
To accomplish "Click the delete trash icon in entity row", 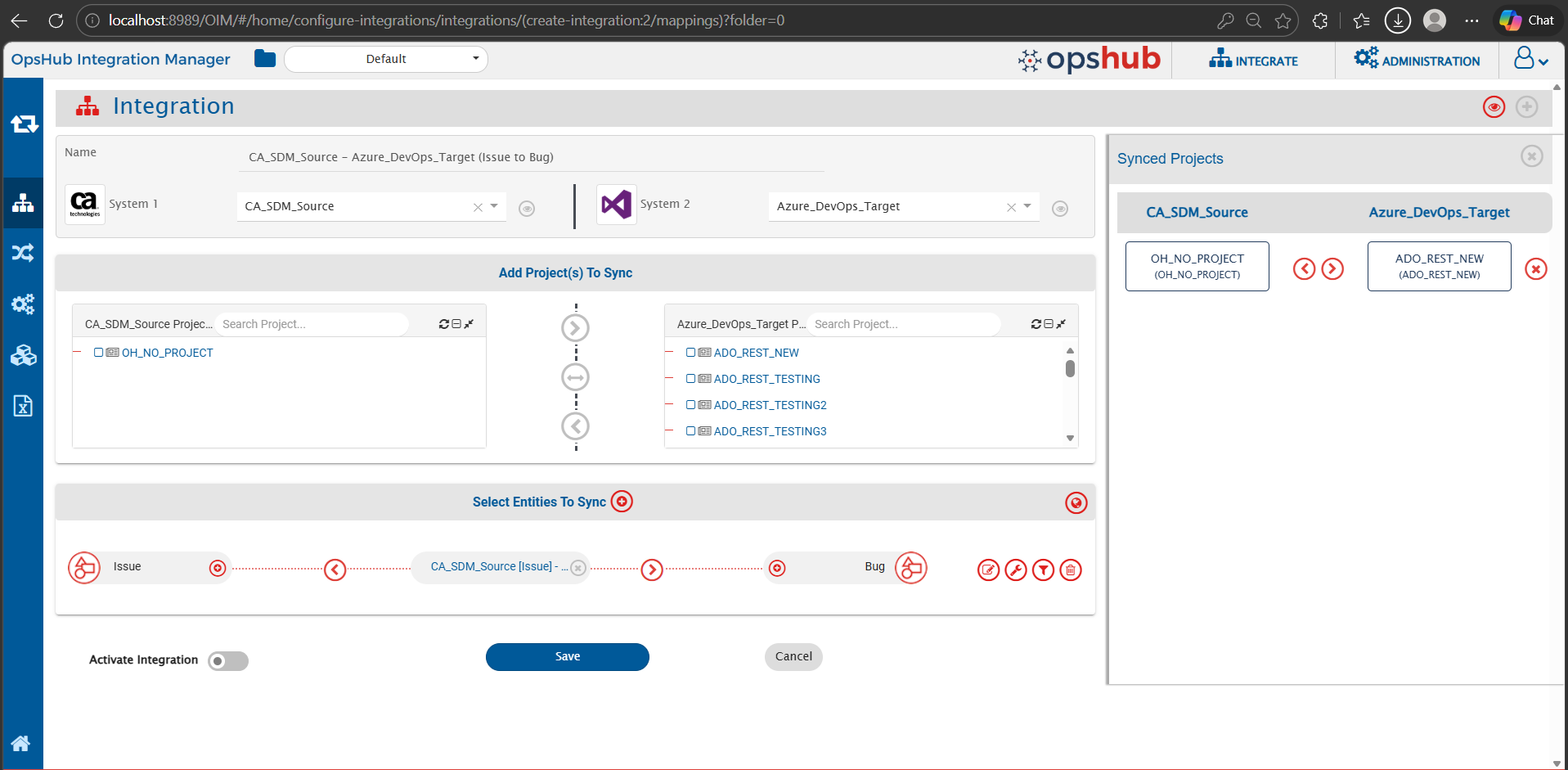I will [1071, 570].
